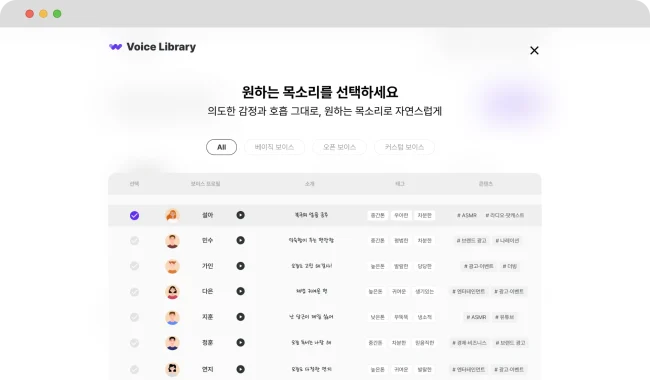Click the 우아한 tag in 설아's row

click(x=401, y=215)
